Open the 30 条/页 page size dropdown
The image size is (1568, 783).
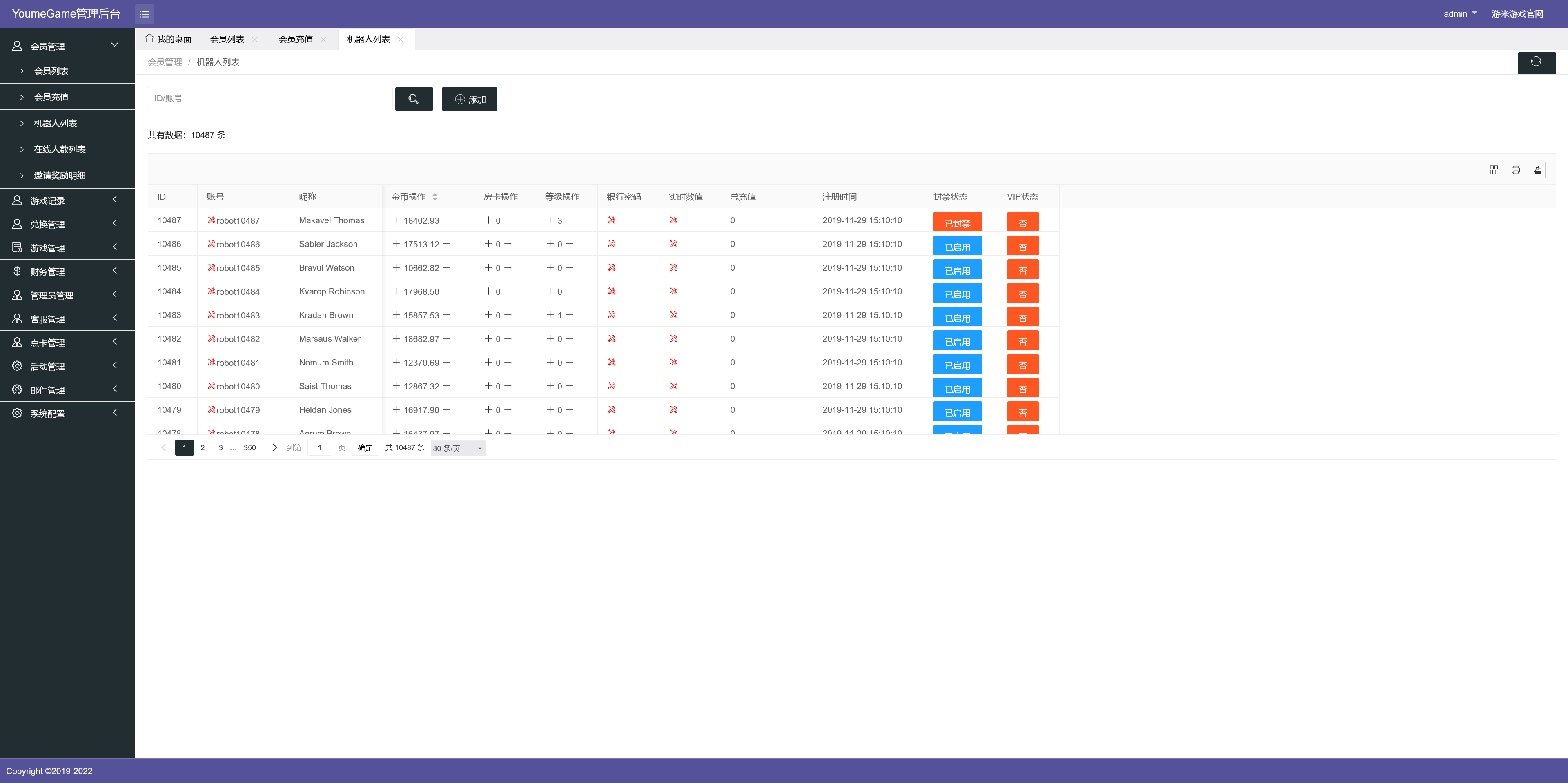pos(458,448)
